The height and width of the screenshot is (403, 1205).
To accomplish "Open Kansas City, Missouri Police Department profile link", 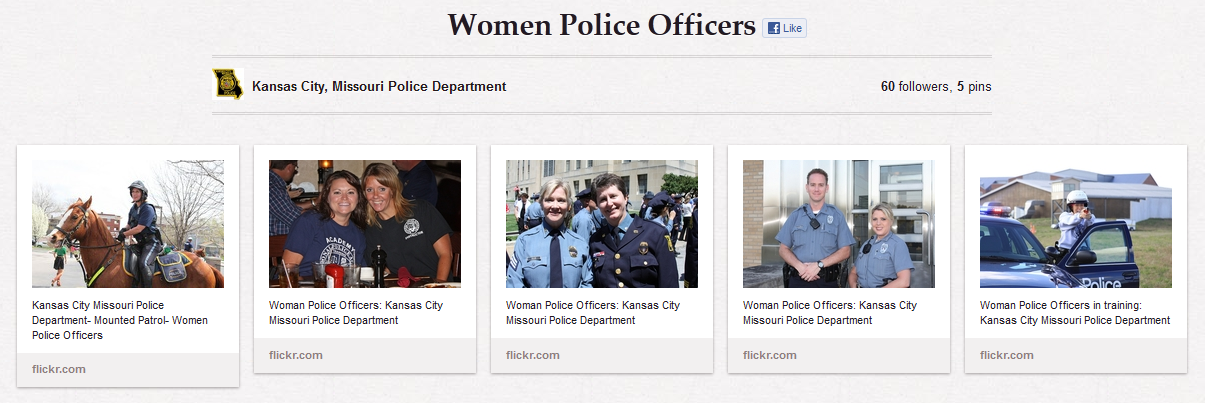I will pyautogui.click(x=379, y=87).
